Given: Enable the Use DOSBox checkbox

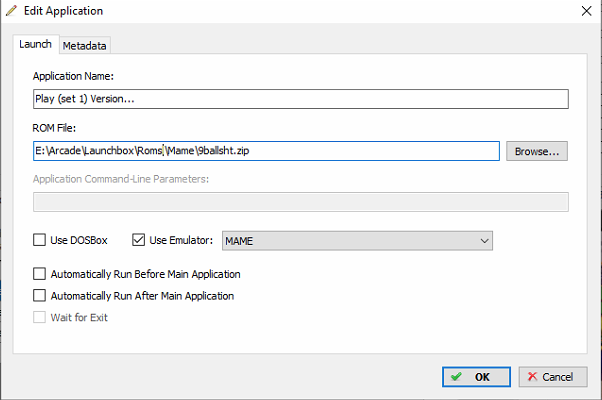Looking at the screenshot, I should point(39,240).
